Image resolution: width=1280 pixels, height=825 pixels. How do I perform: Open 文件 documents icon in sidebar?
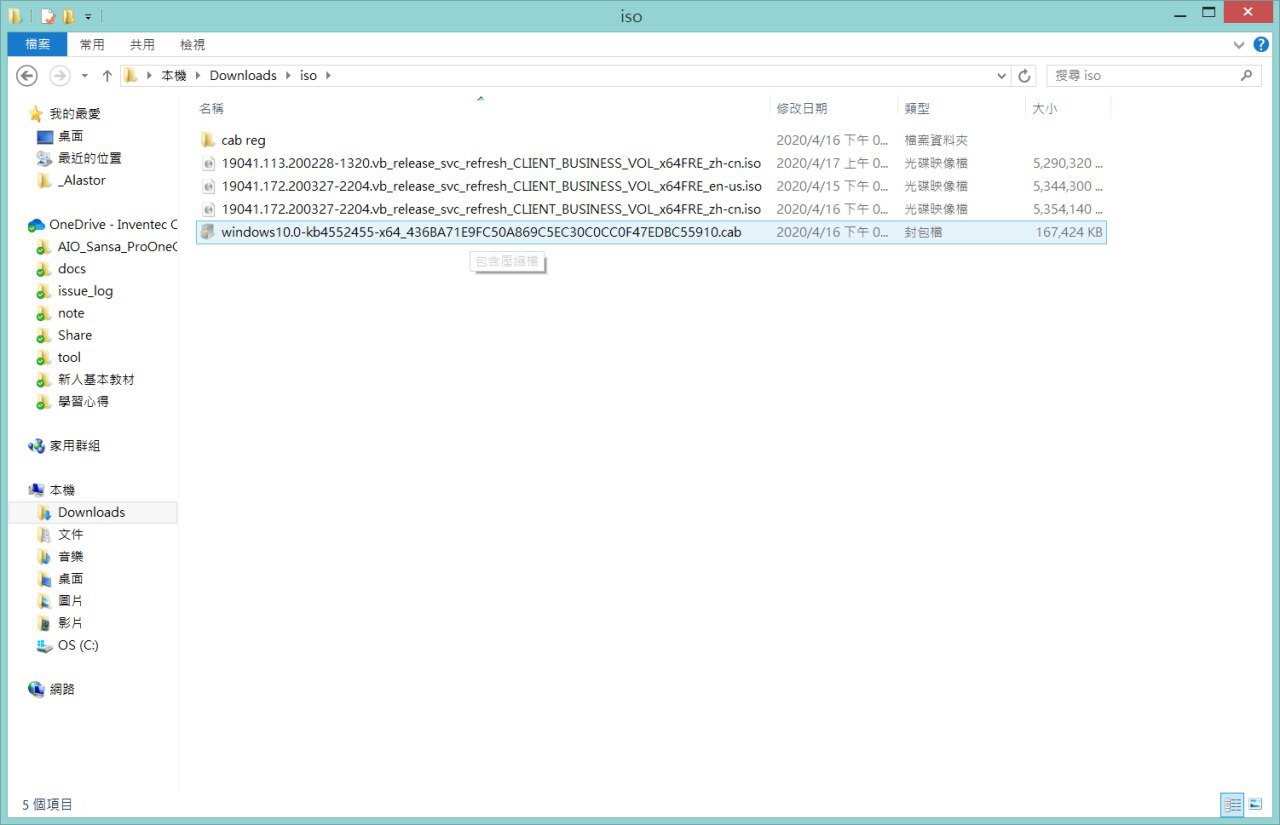point(44,535)
